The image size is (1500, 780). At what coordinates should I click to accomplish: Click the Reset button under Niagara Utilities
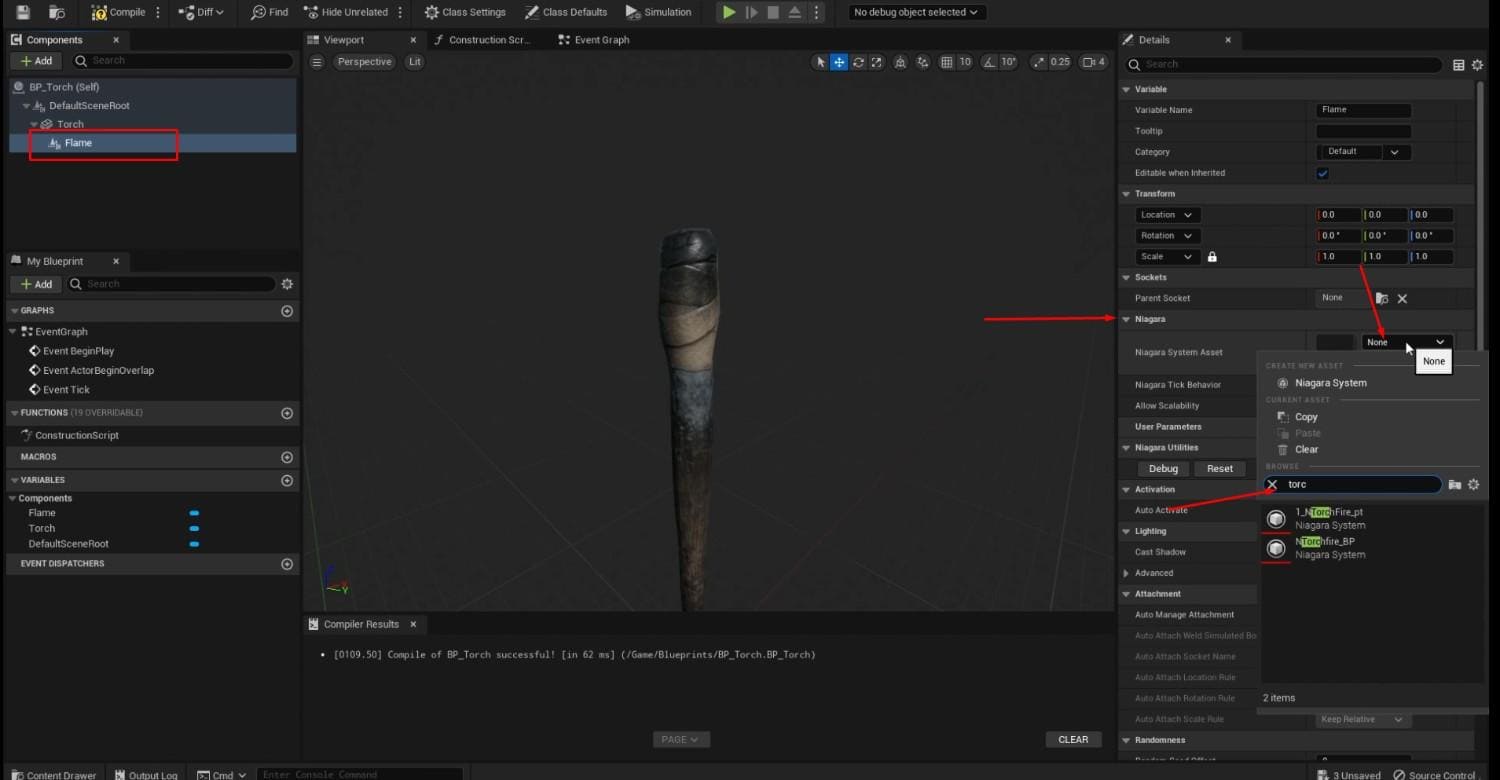coord(1220,469)
